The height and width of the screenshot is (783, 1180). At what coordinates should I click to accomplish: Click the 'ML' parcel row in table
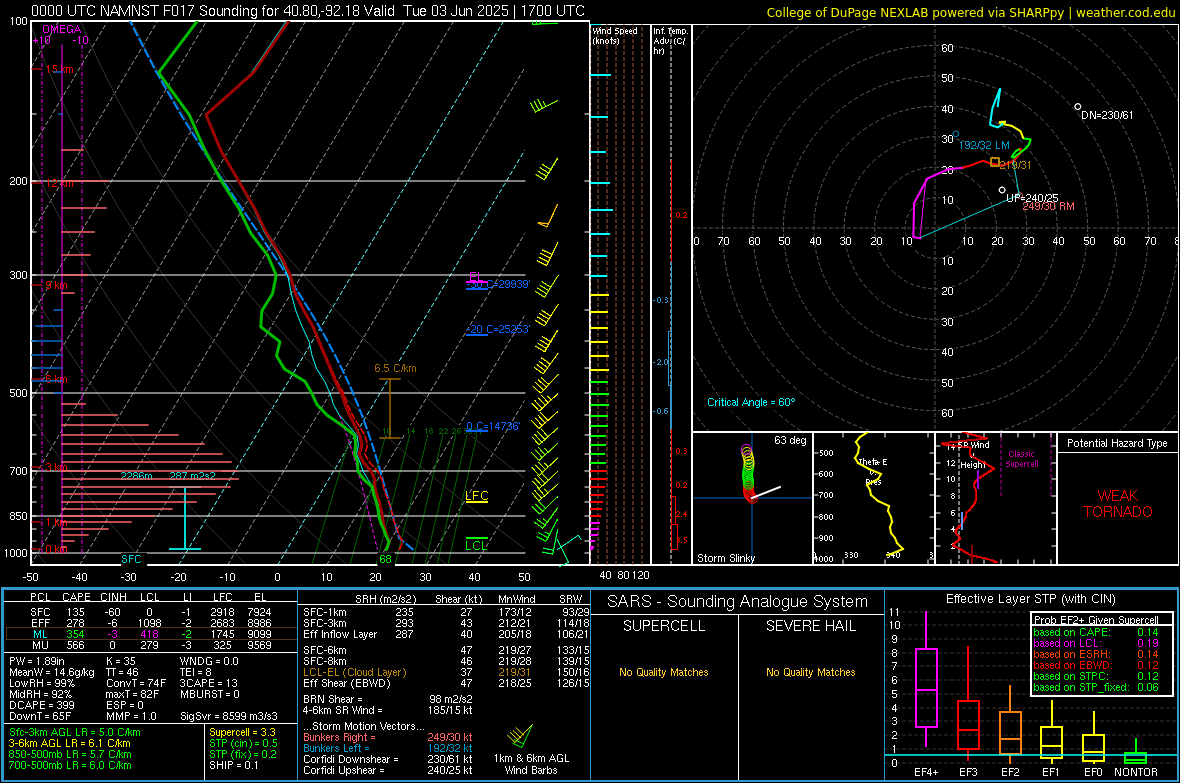pos(150,634)
